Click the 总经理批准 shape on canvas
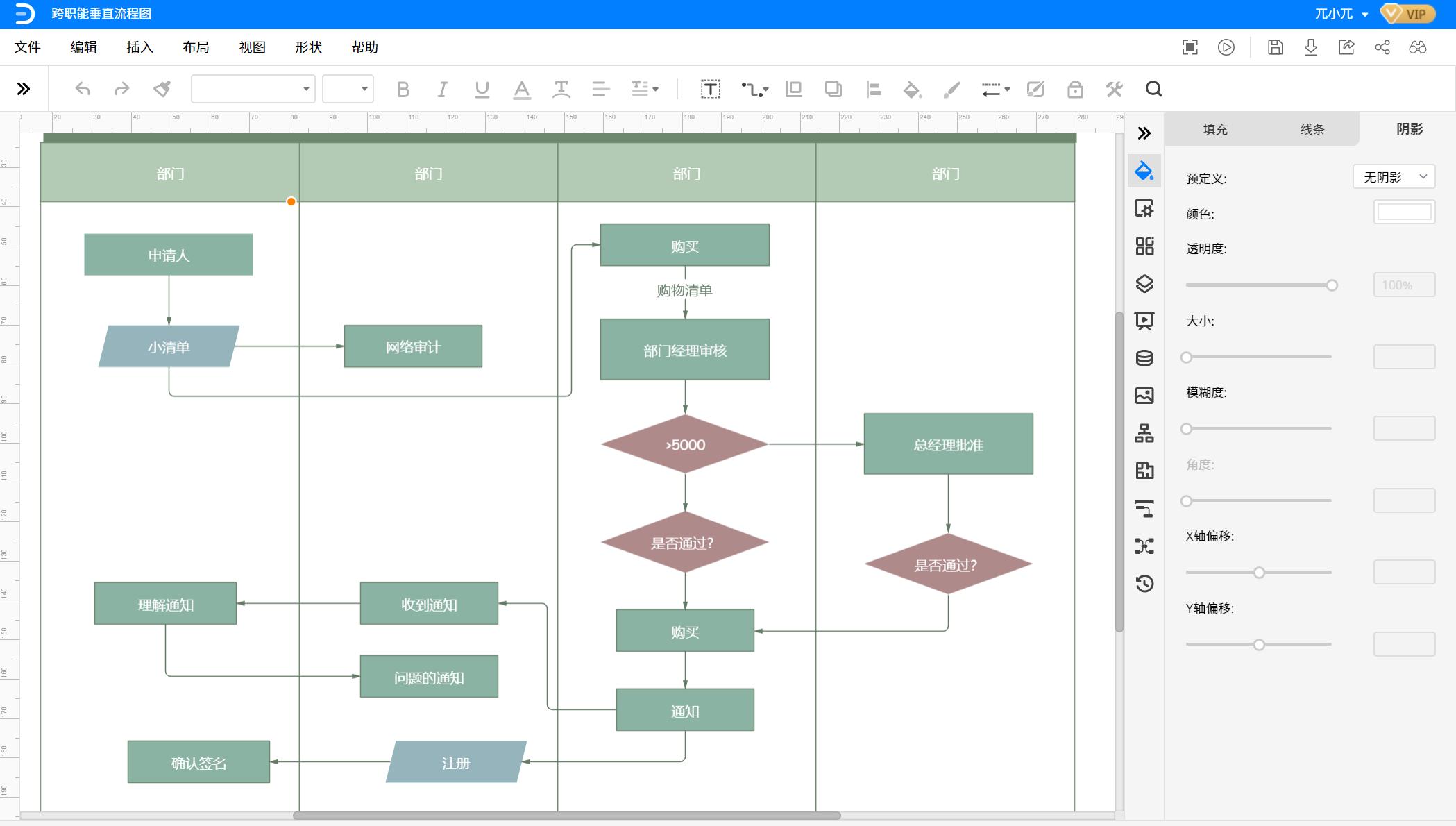The image size is (1456, 826). point(948,444)
